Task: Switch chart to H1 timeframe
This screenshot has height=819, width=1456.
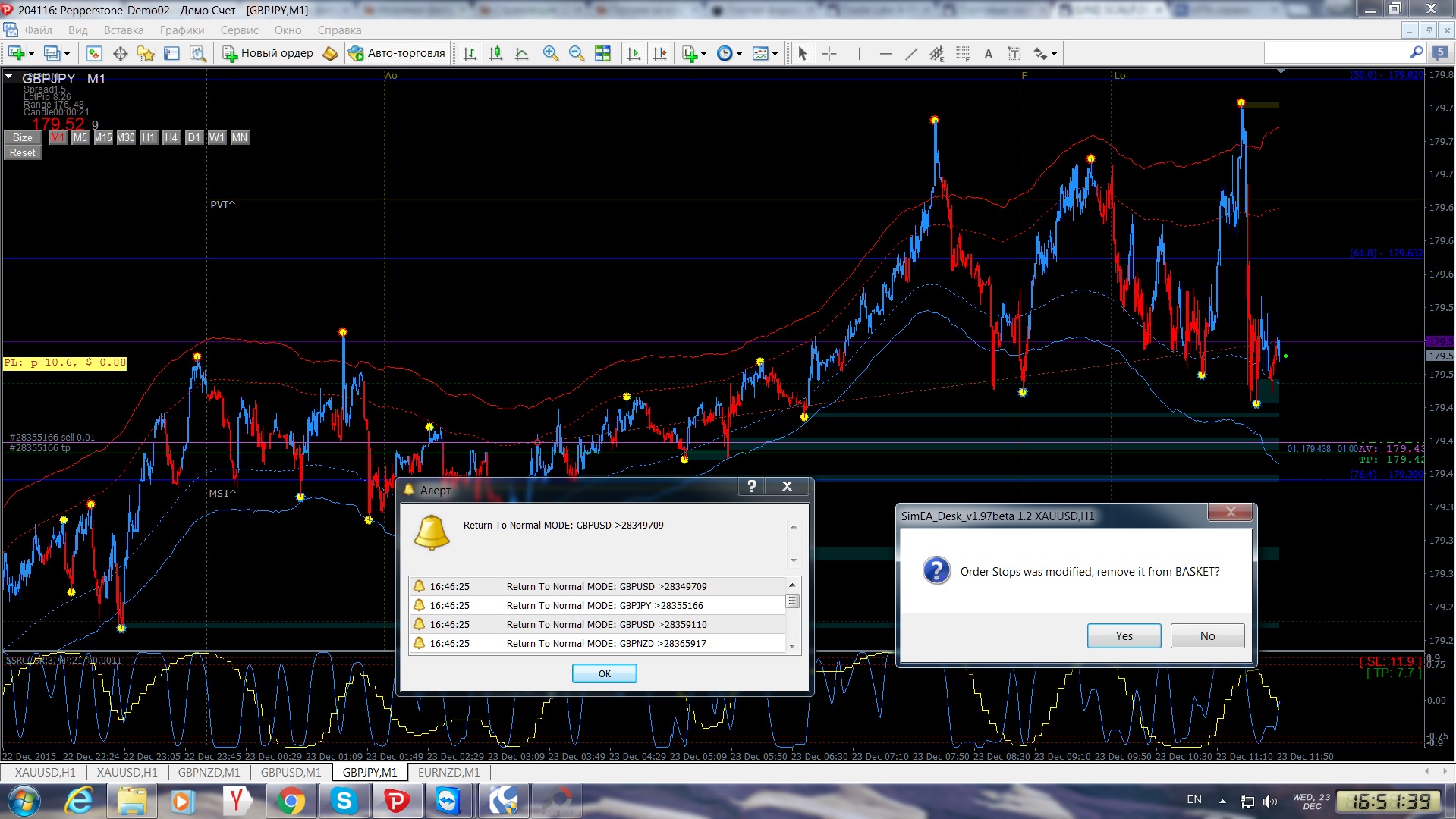Action: pyautogui.click(x=149, y=137)
